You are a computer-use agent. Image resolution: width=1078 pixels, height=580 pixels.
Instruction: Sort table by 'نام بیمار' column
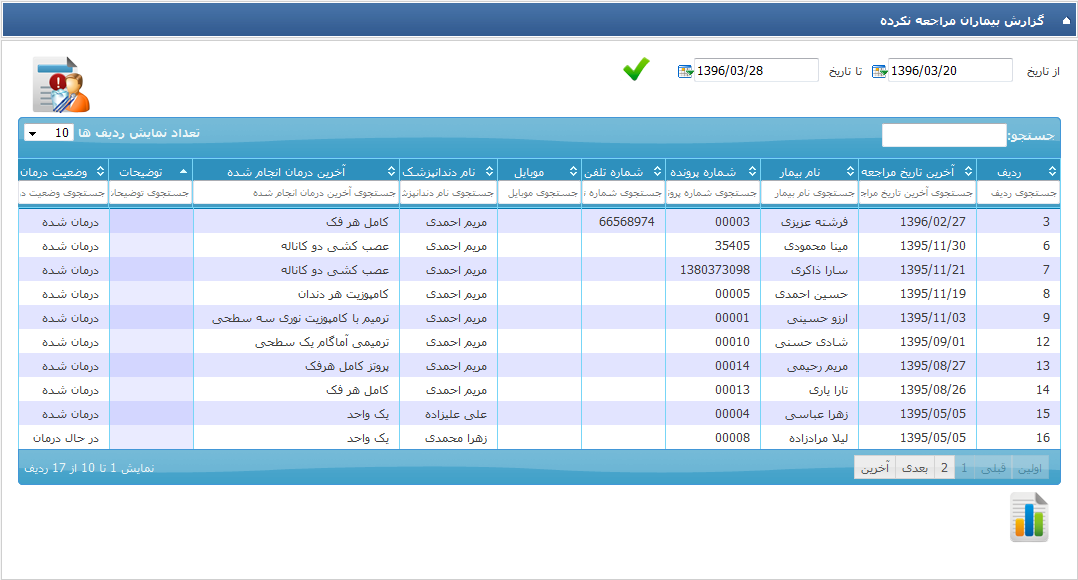[x=808, y=171]
